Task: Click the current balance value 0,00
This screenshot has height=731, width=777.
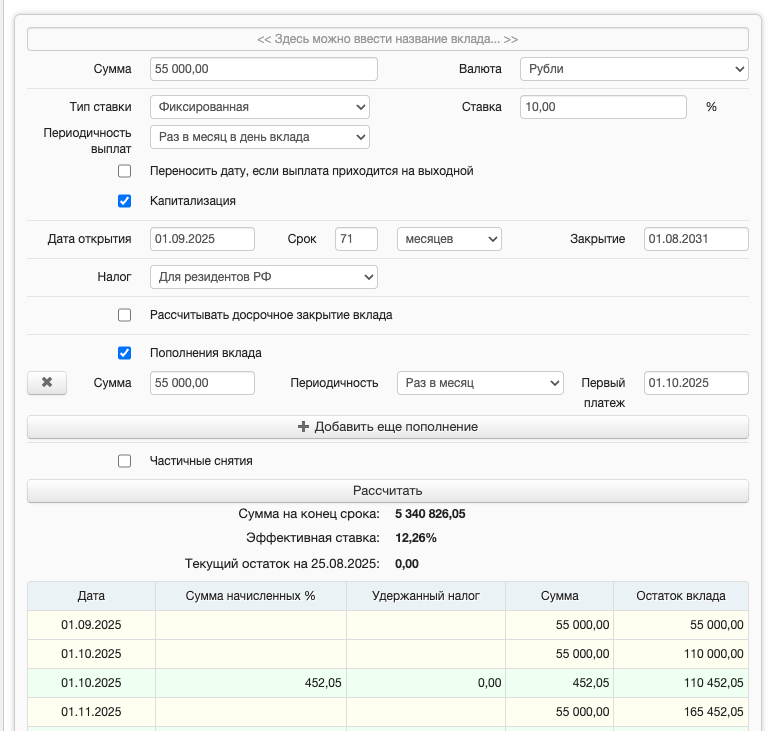Action: 407,564
